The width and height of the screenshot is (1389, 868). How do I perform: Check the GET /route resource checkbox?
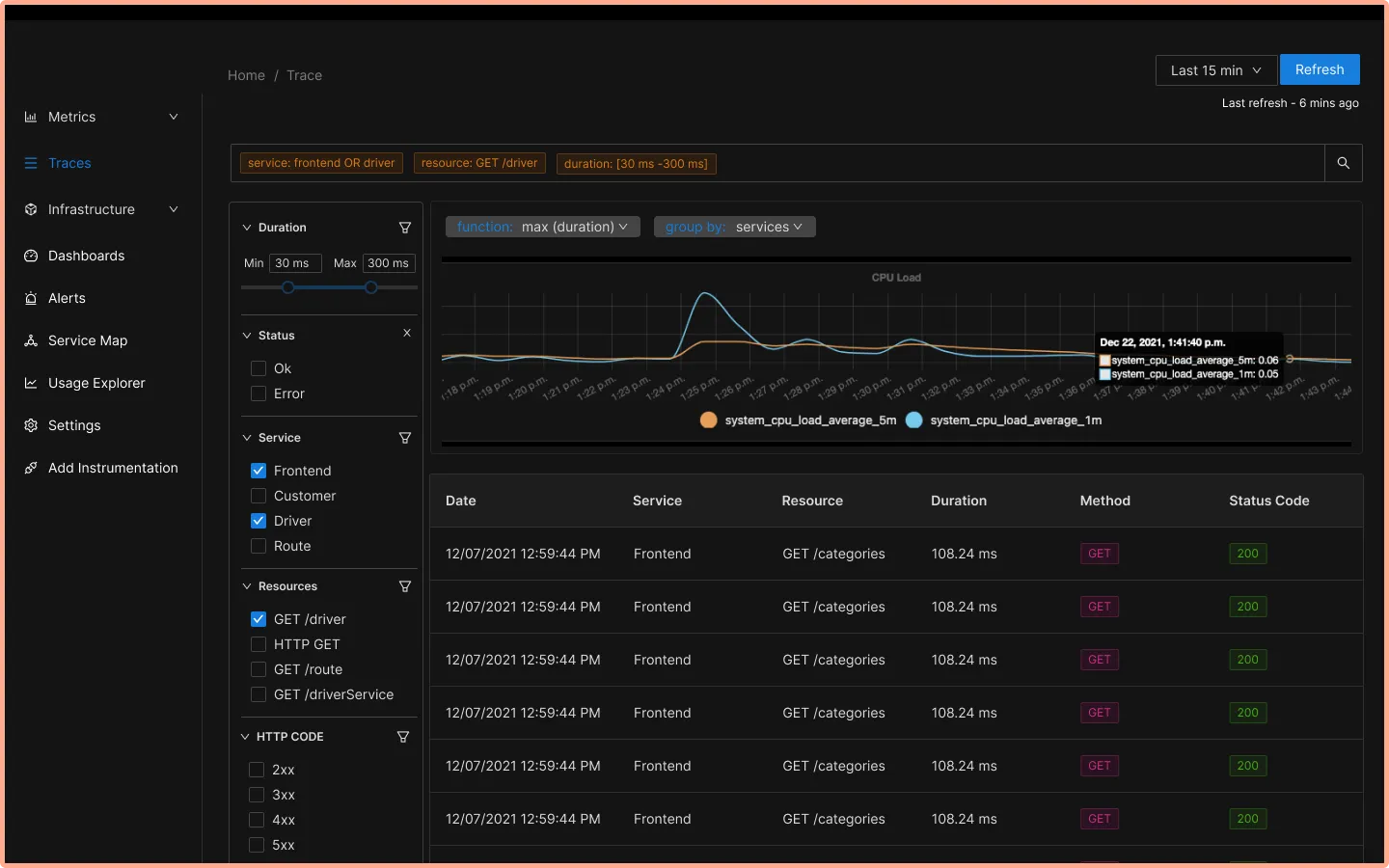point(259,669)
